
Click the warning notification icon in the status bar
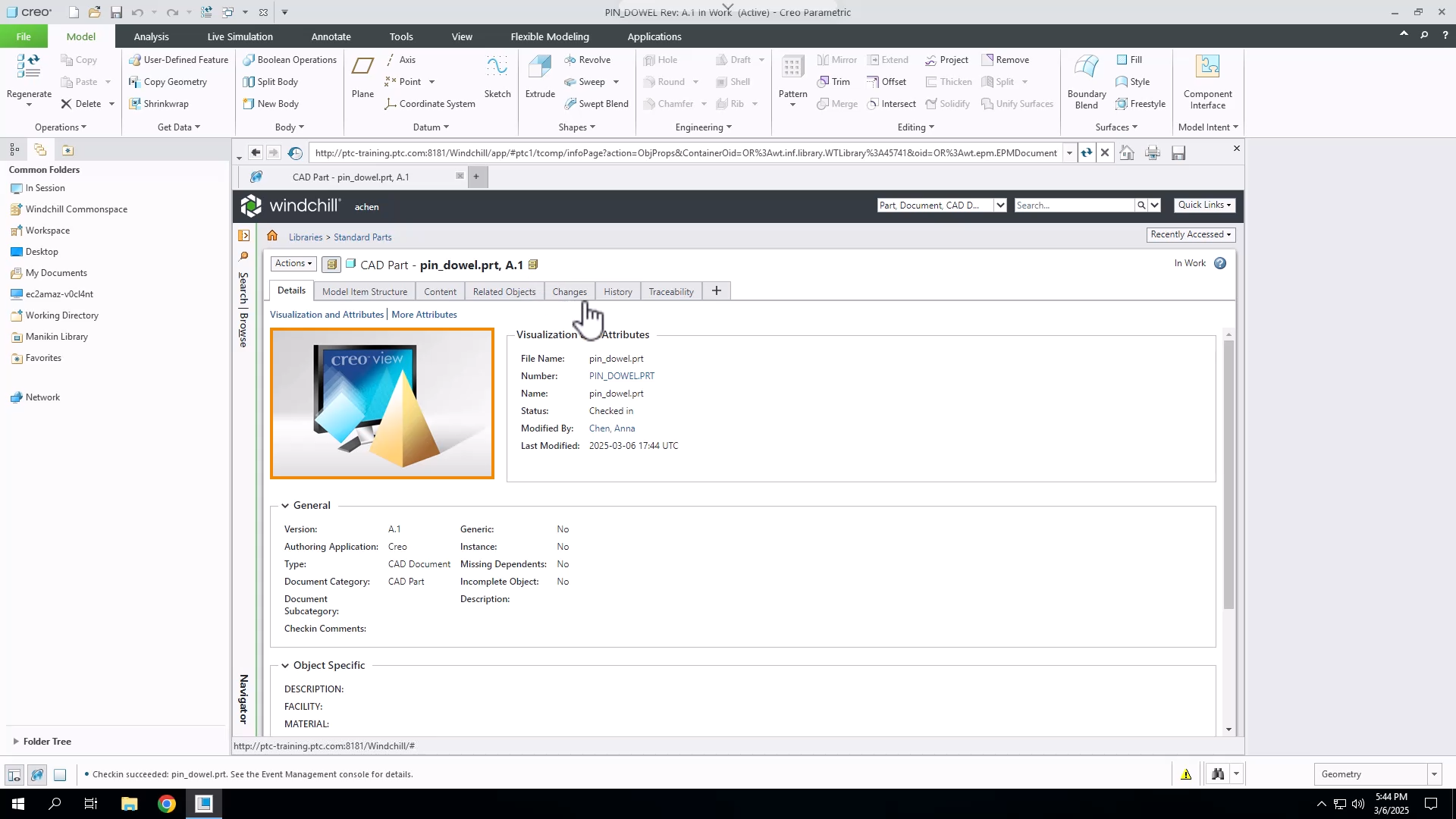tap(1186, 774)
